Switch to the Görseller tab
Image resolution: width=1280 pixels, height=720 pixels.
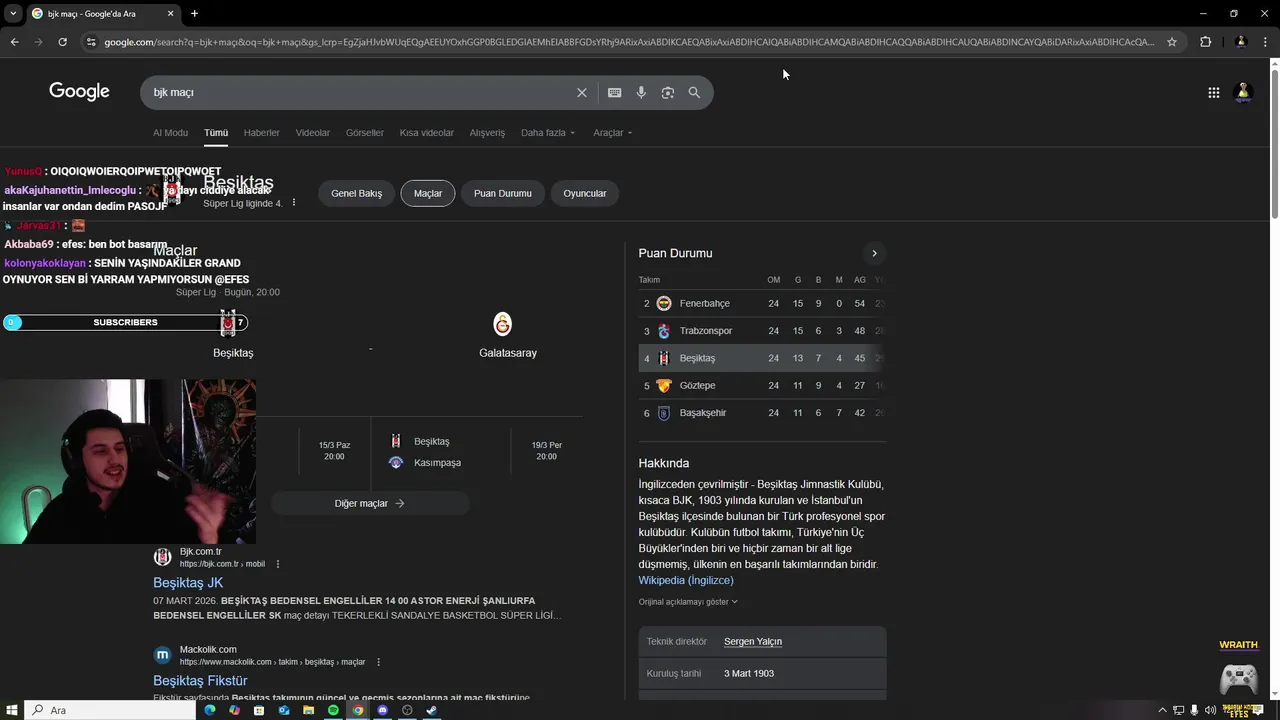coord(365,132)
